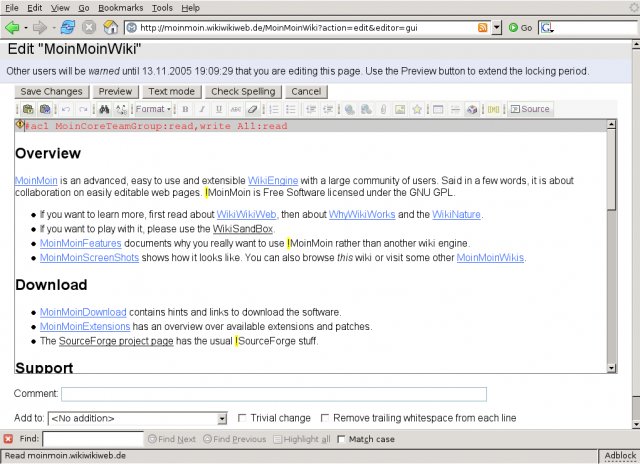Click the Underline formatting icon
Viewport: 640px width, 464px height.
[x=219, y=109]
